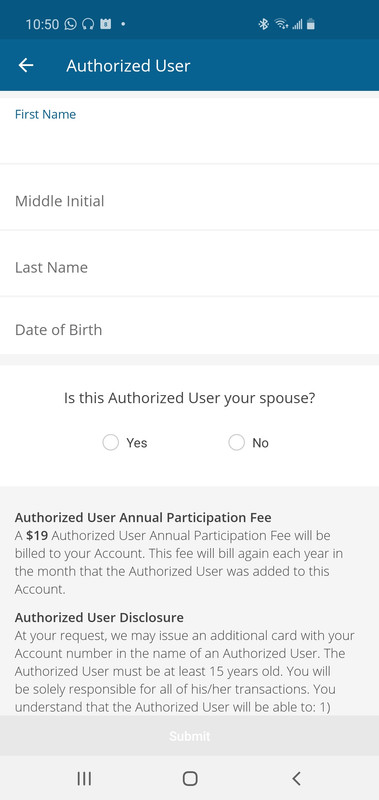
Task: Click the First Name field
Action: click(x=189, y=131)
